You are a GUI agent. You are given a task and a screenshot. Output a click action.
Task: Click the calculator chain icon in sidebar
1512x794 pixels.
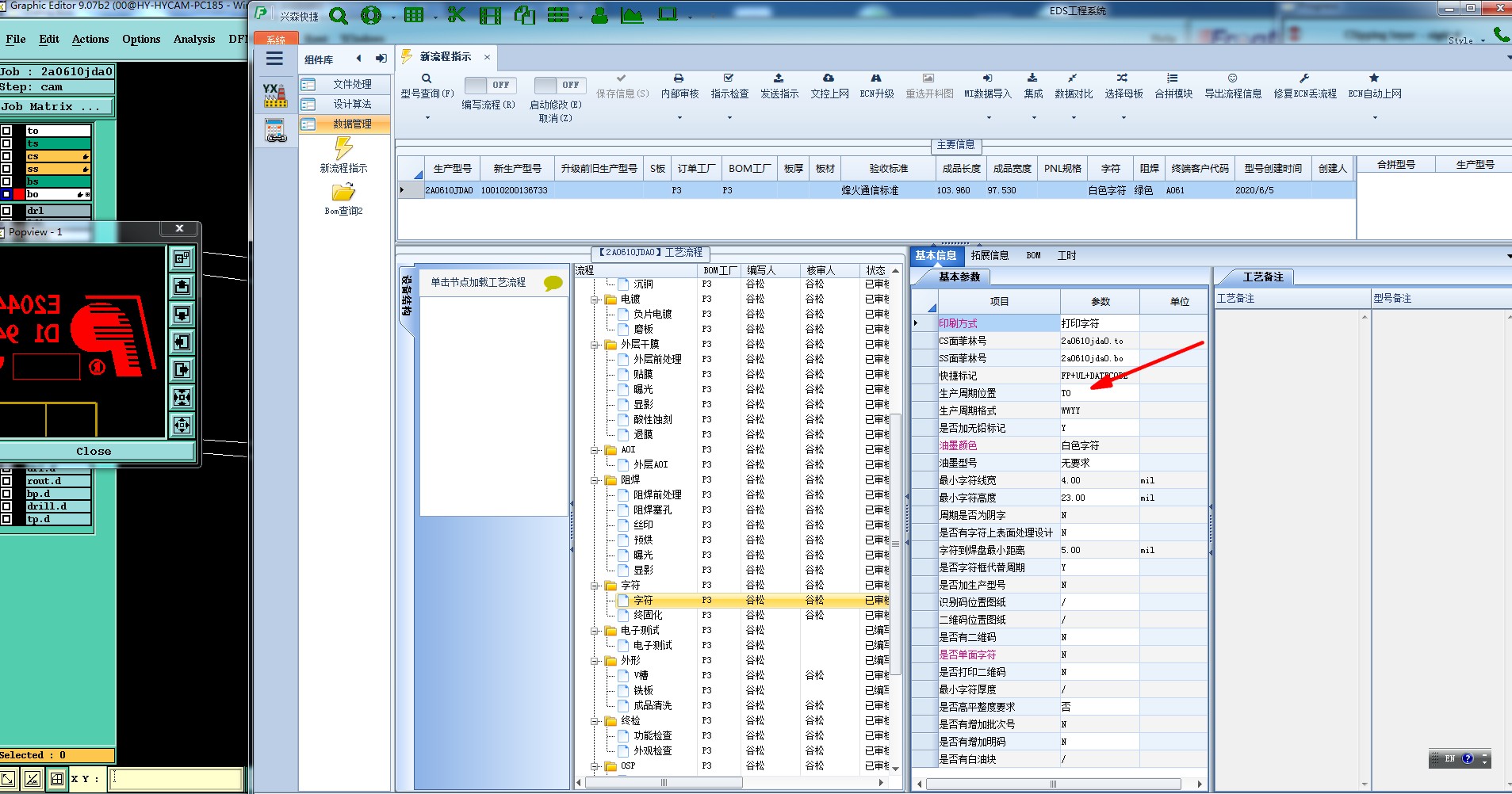pyautogui.click(x=275, y=131)
